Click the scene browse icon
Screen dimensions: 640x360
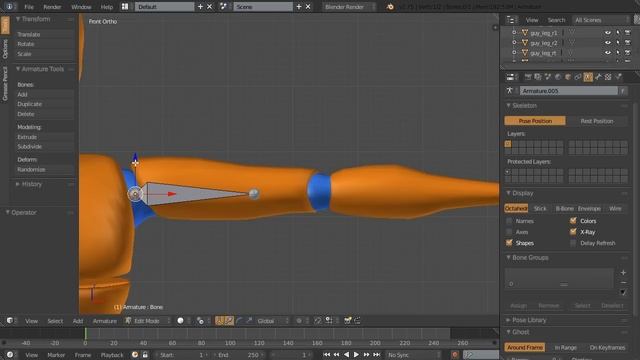click(223, 7)
